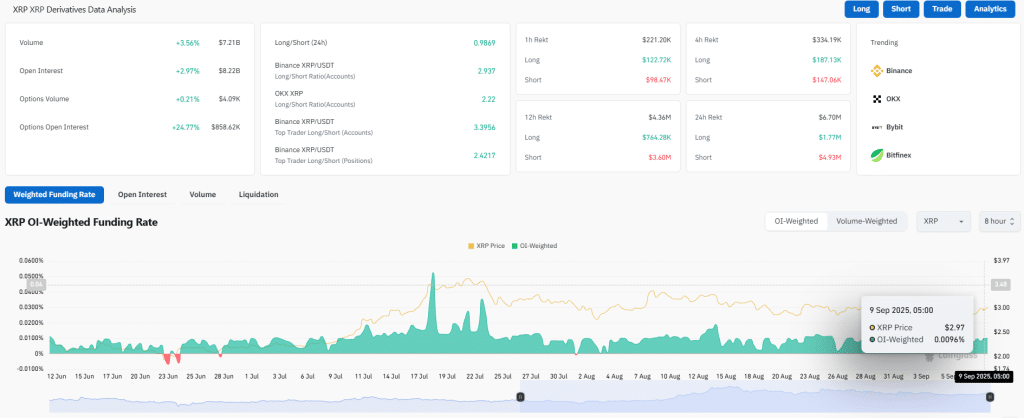Click the Binance logo icon in Trending

coord(877,71)
